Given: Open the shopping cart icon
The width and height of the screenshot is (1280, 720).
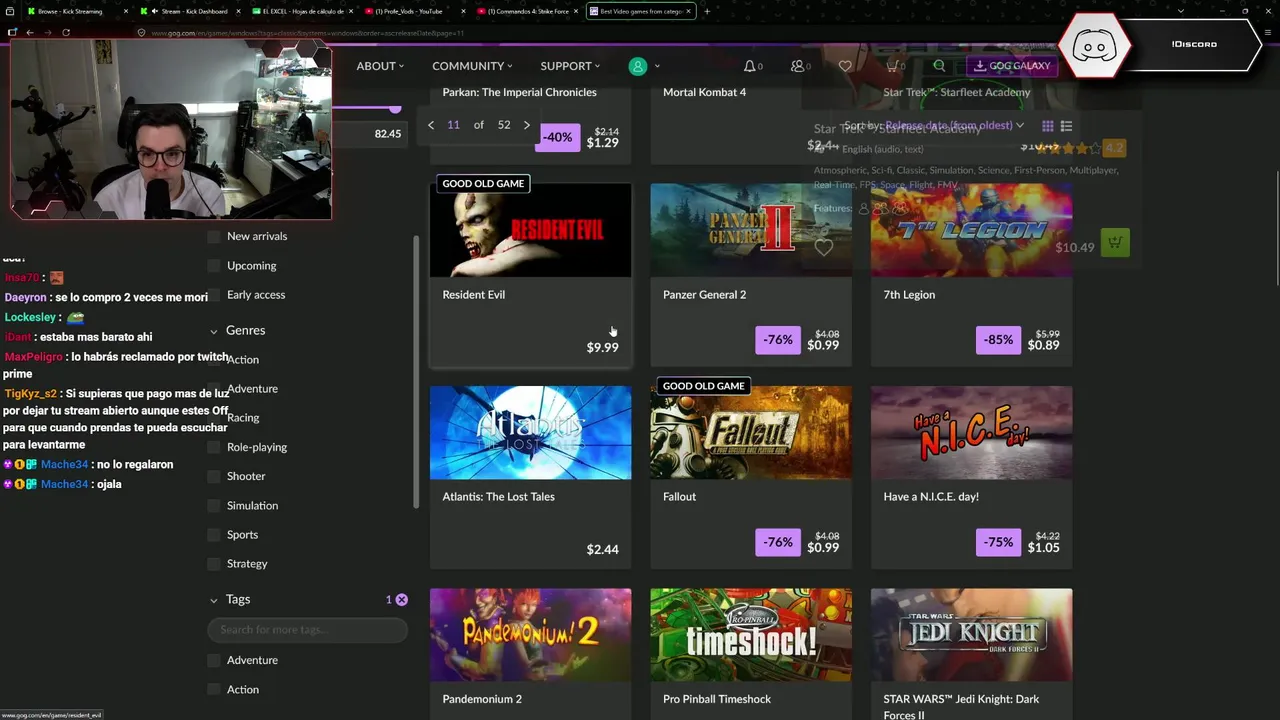Looking at the screenshot, I should pyautogui.click(x=892, y=66).
